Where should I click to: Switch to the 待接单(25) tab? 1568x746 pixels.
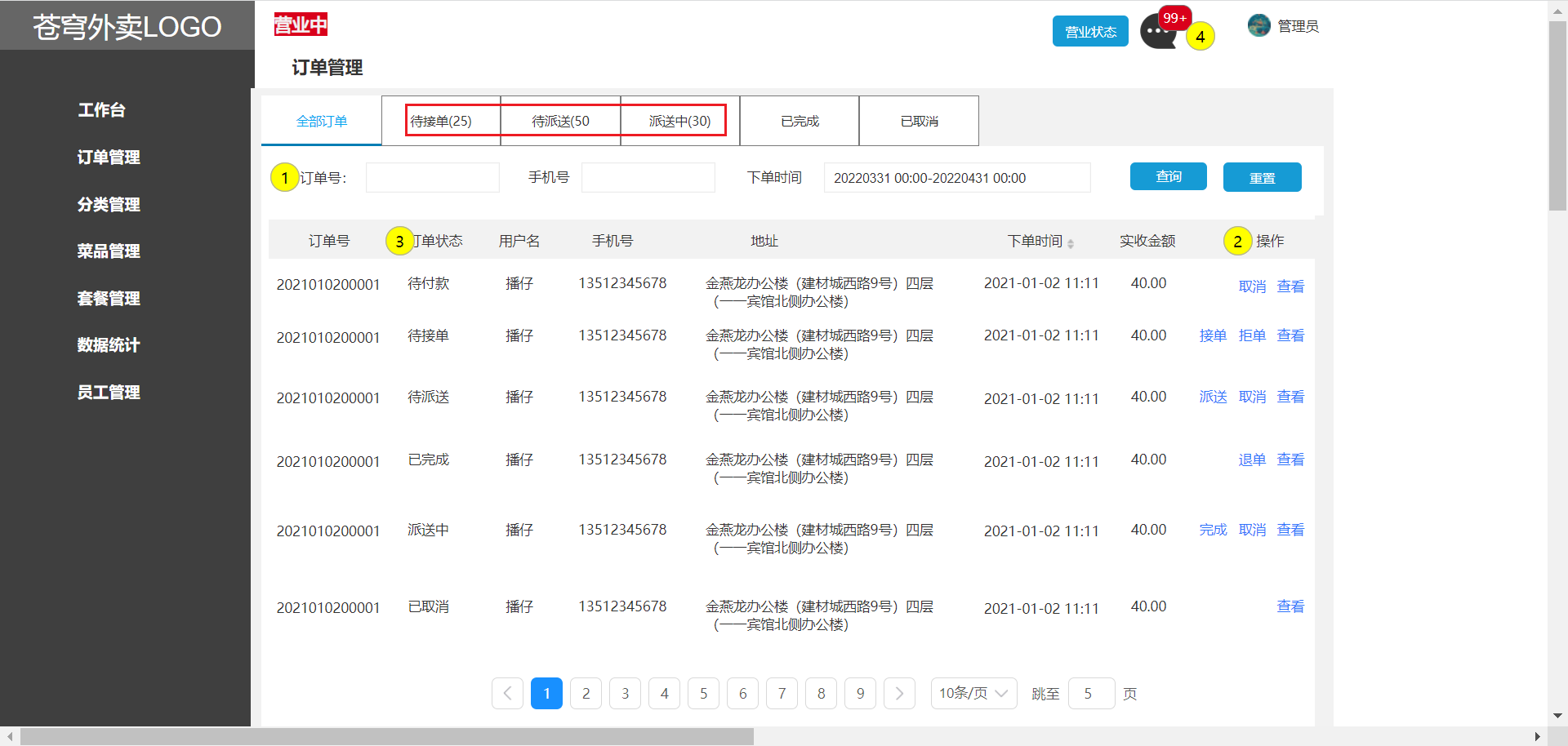coord(441,121)
